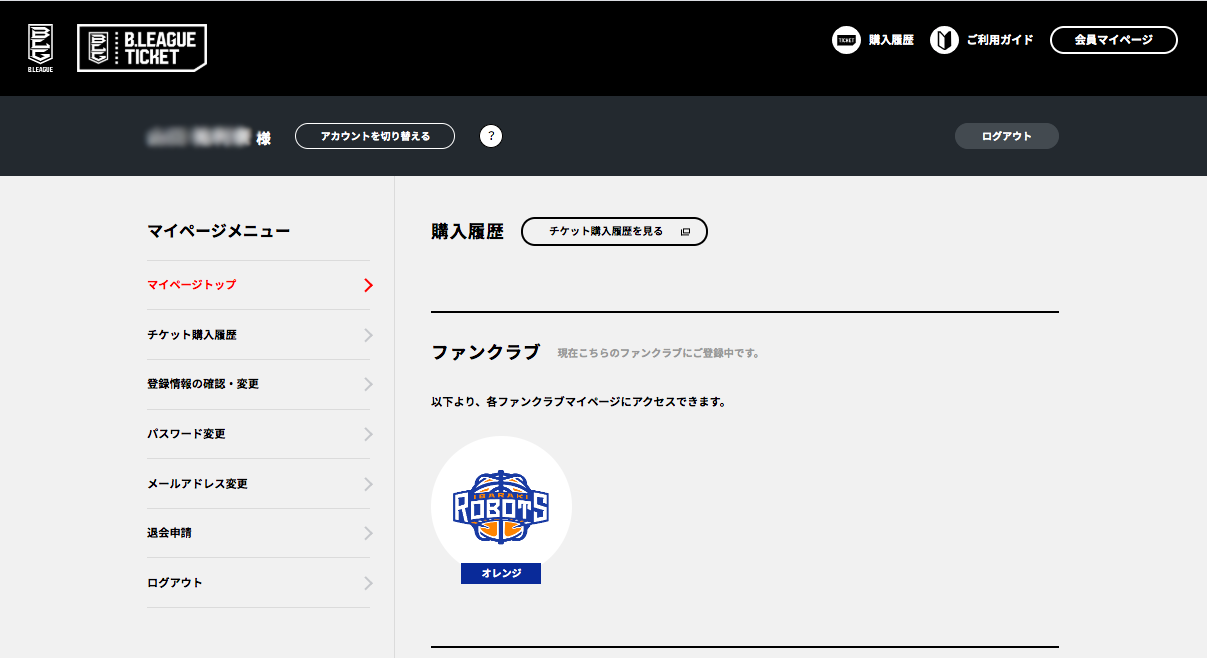Select マイページトップ in the sidebar menu
Screen dimensions: 1207x658
[x=258, y=285]
